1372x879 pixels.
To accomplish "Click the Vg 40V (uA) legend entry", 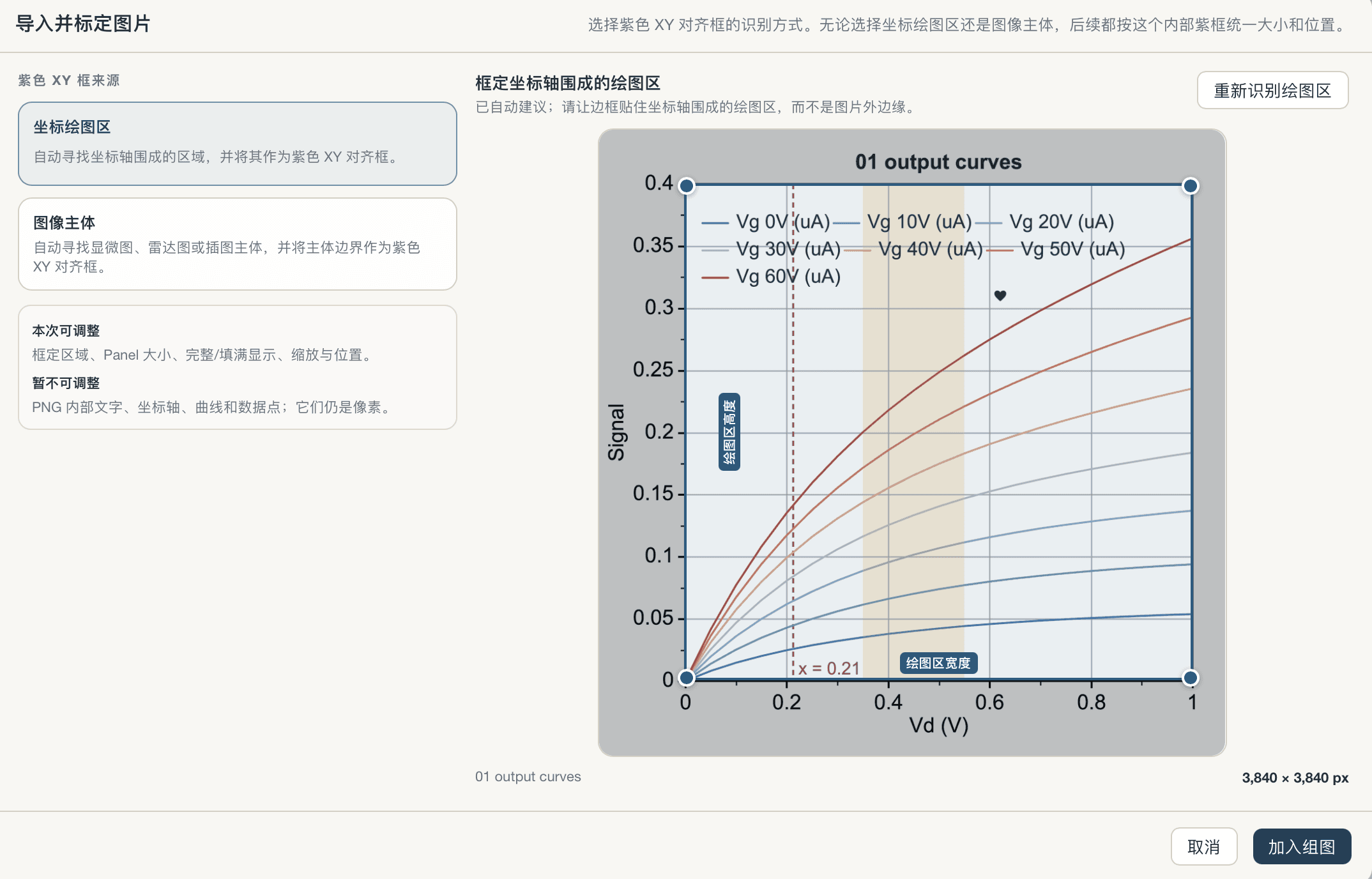I will pos(913,248).
